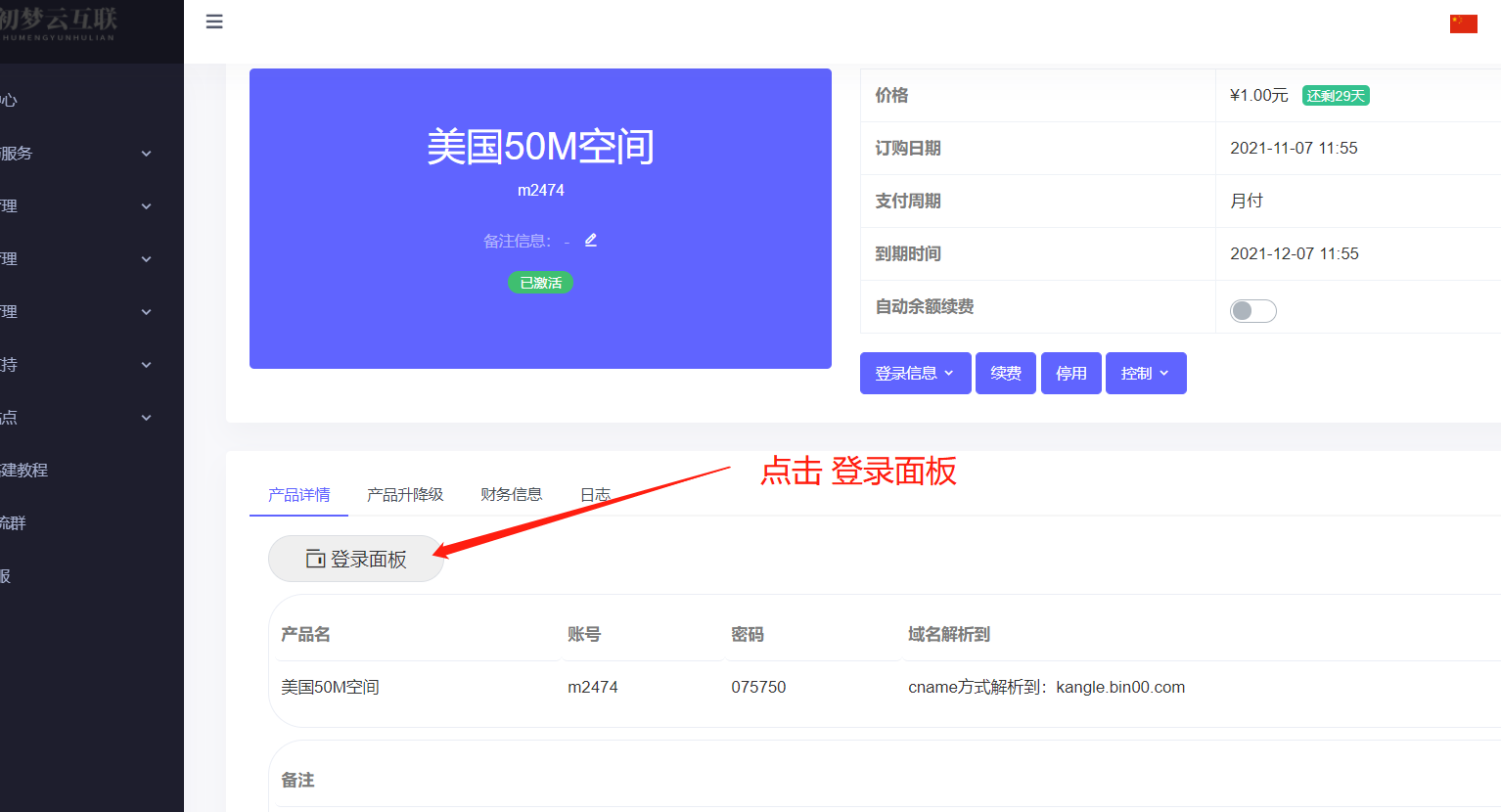Expand the 服务 sidebar chevron
This screenshot has height=812, width=1501.
[x=145, y=154]
